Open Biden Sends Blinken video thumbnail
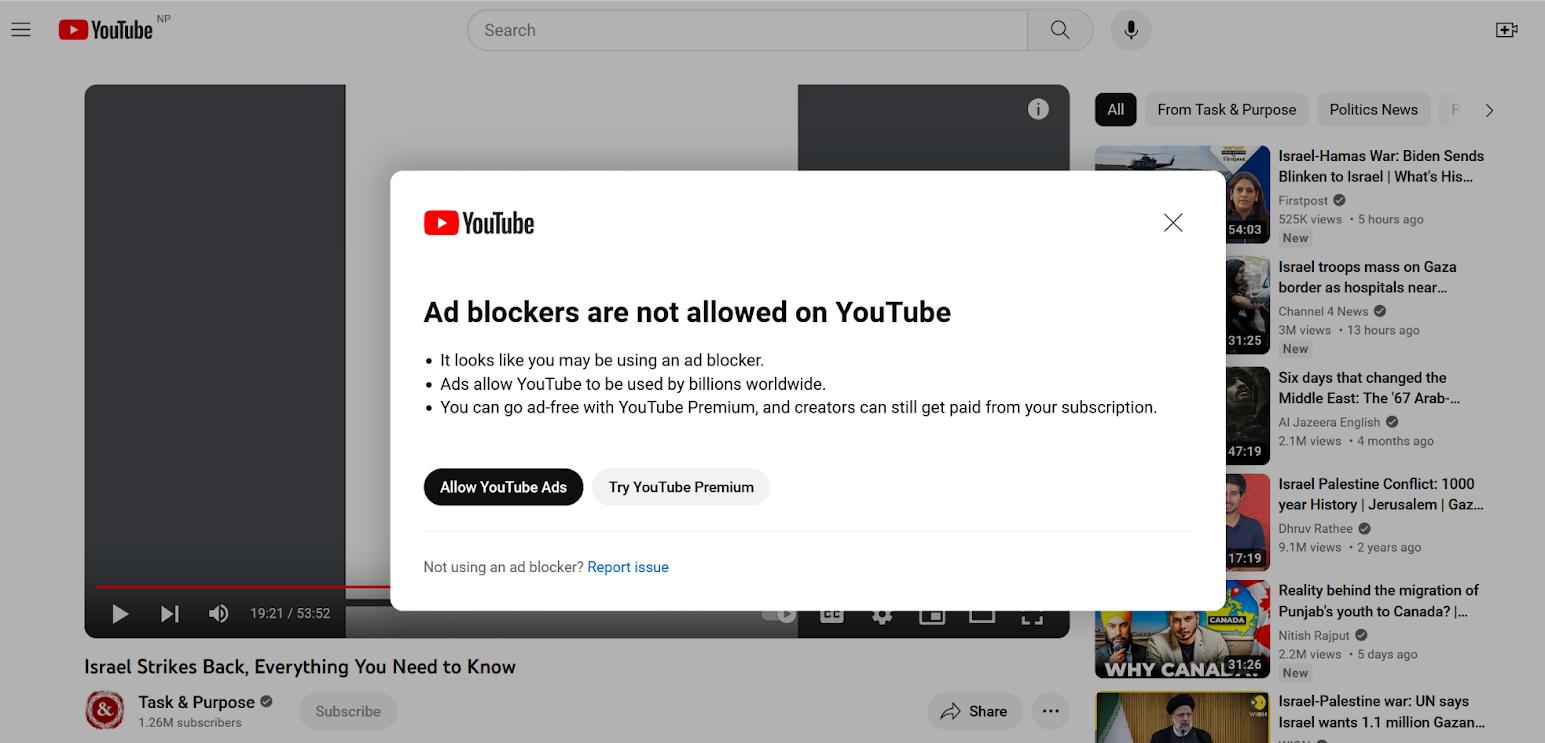 pos(1183,193)
